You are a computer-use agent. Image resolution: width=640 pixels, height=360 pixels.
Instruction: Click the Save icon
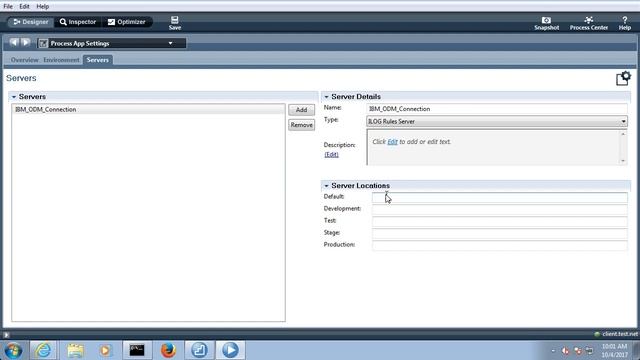[x=175, y=23]
